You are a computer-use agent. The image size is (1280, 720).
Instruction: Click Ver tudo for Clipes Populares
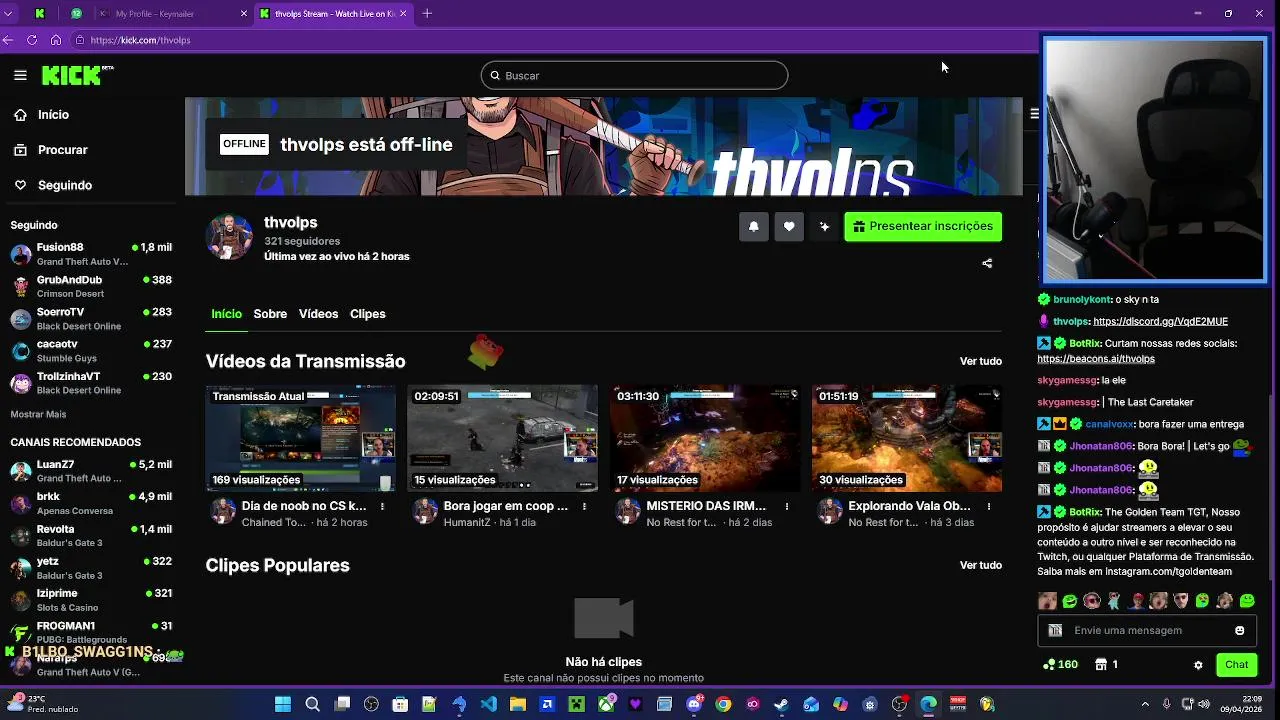coord(981,565)
